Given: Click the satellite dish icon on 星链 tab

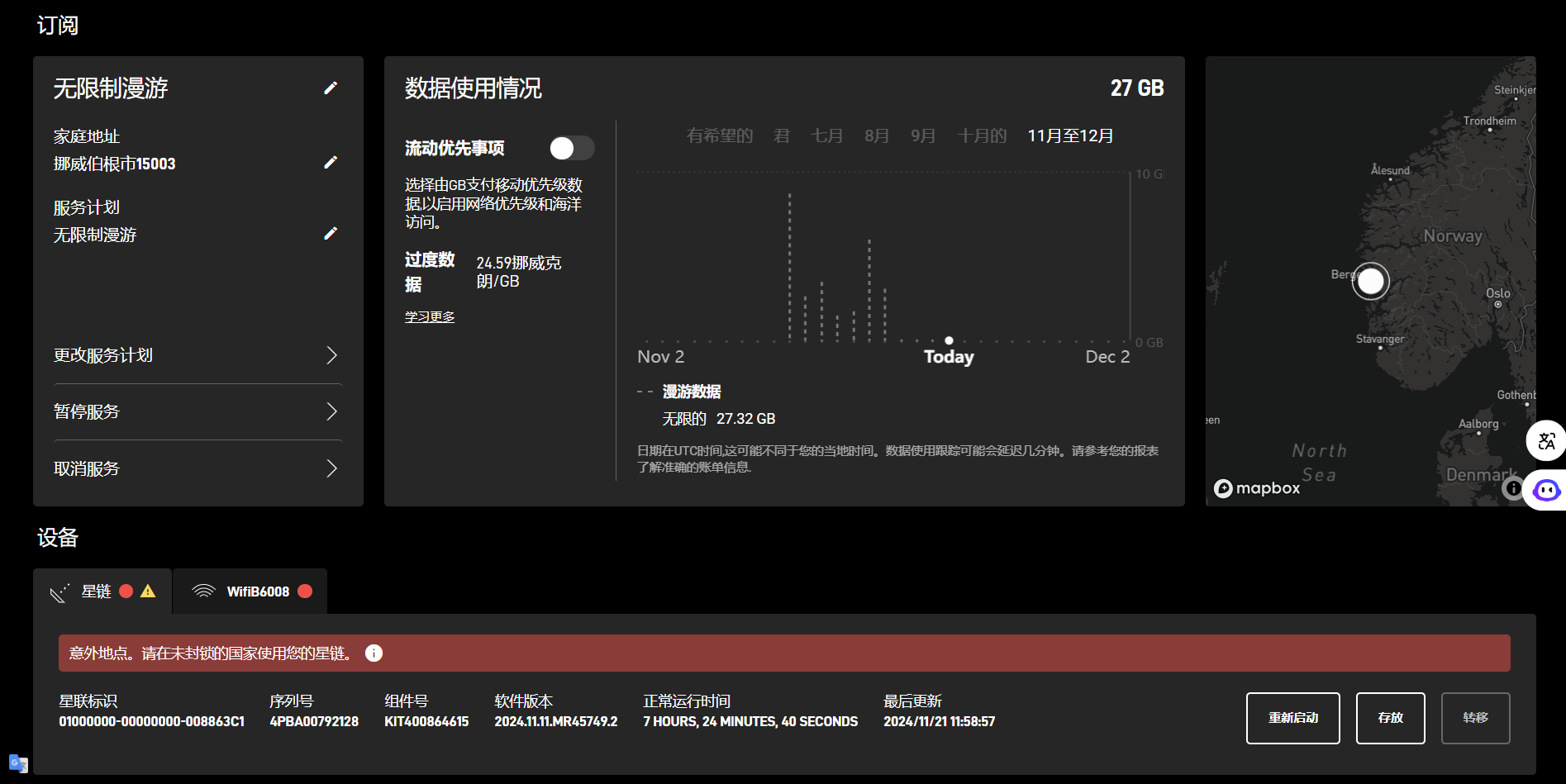Looking at the screenshot, I should point(59,592).
